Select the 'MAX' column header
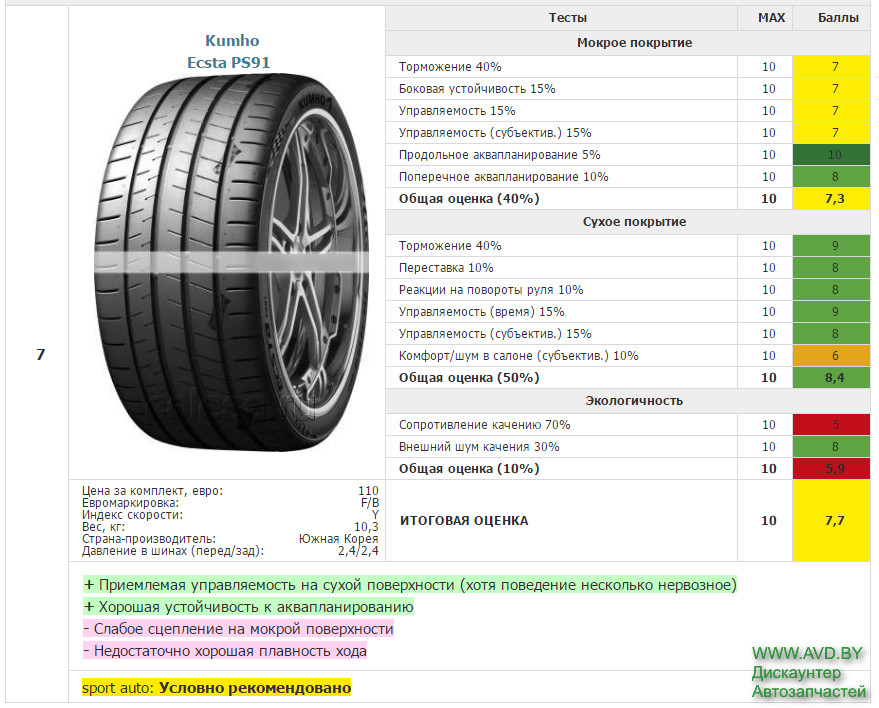 pyautogui.click(x=771, y=18)
